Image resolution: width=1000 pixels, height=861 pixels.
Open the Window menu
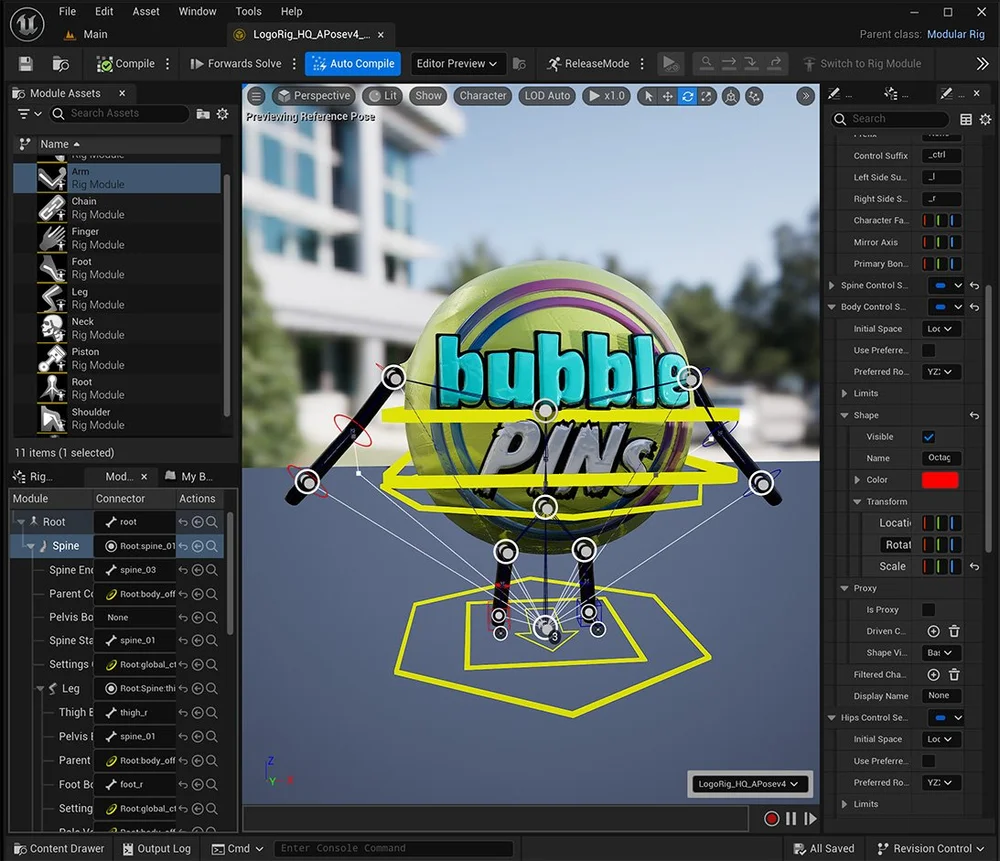198,11
